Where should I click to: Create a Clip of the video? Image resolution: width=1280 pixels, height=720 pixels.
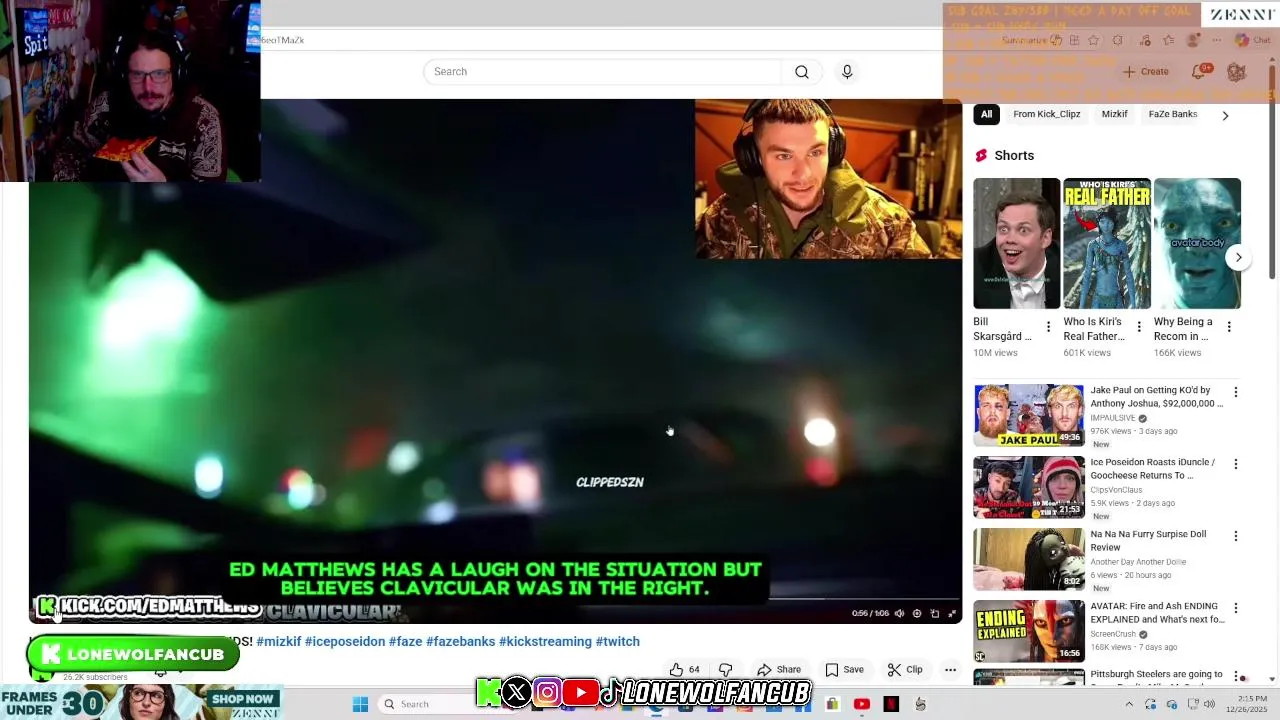905,670
